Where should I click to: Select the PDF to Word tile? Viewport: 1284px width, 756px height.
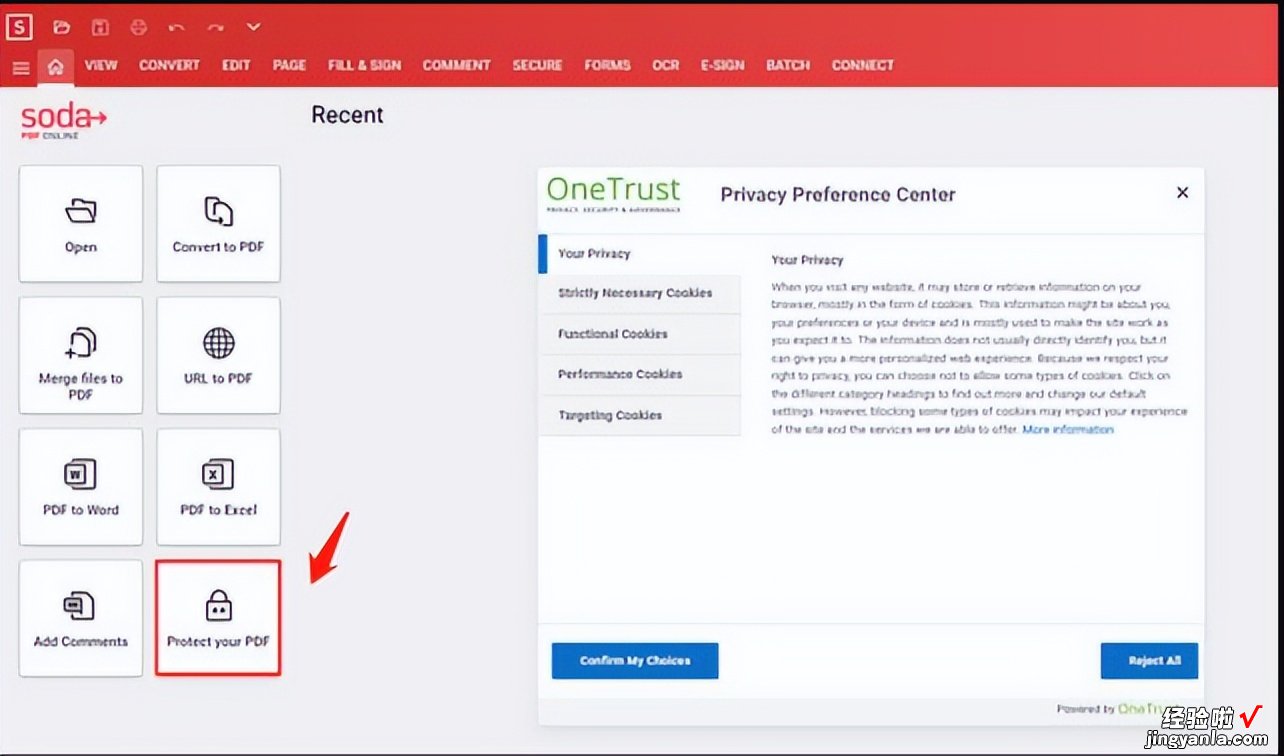coord(81,487)
